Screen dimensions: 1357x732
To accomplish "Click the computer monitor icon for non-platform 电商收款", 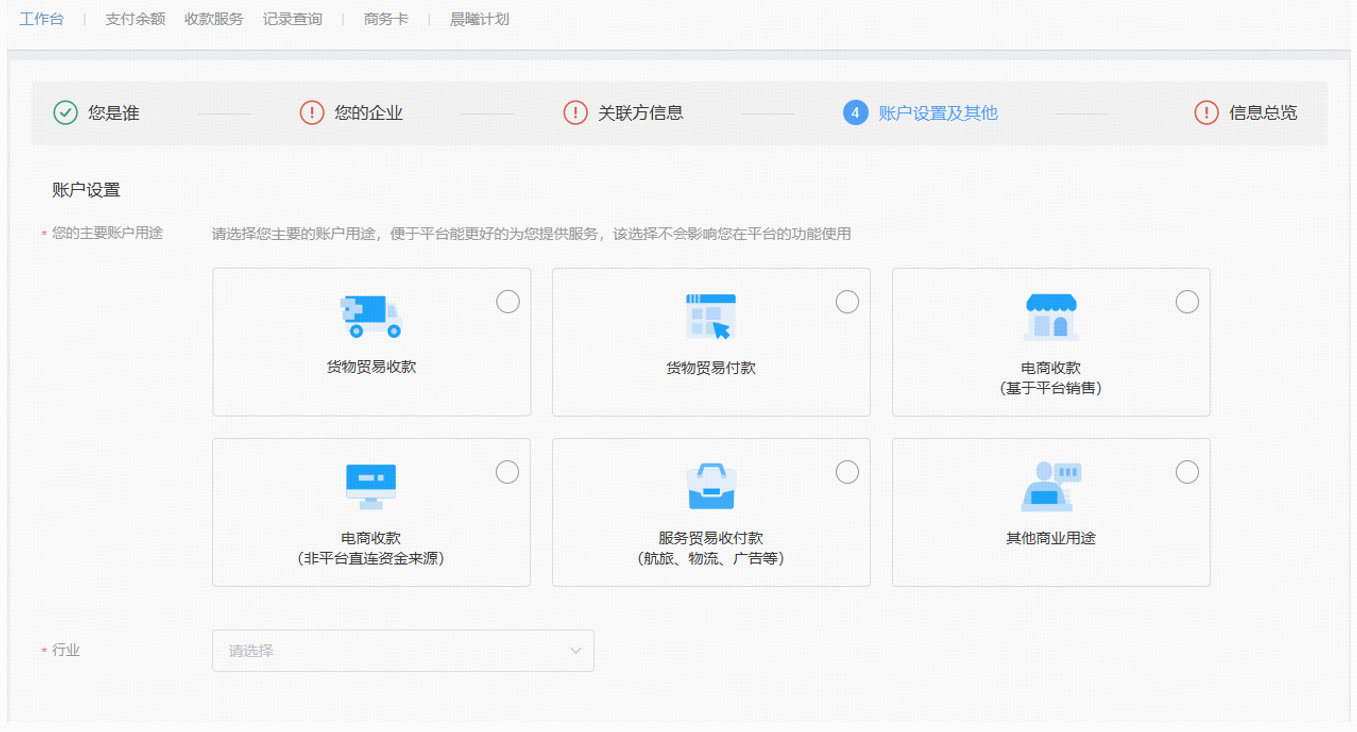I will (x=371, y=487).
